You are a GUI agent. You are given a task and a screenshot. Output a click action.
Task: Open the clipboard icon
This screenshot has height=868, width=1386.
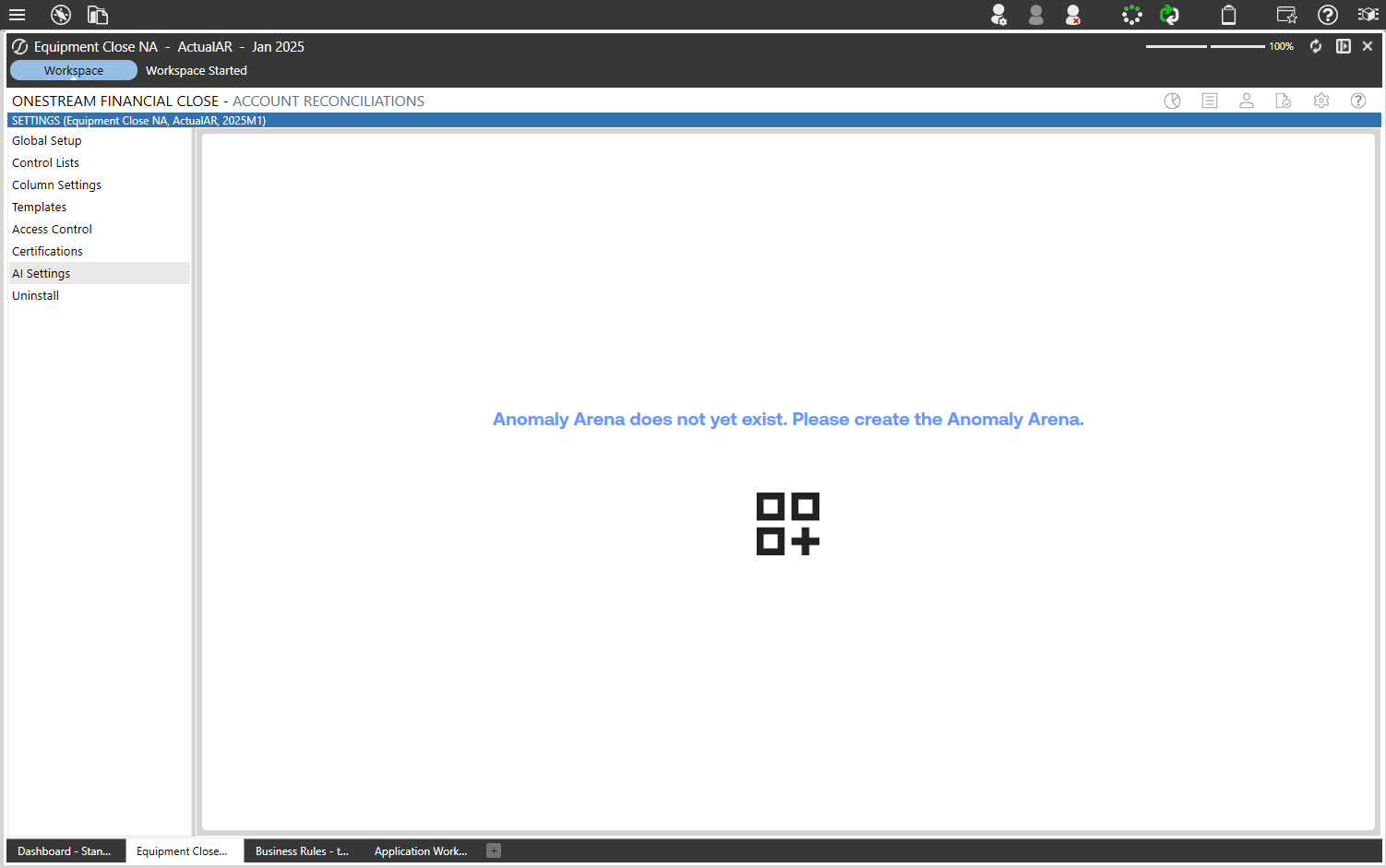[1229, 15]
